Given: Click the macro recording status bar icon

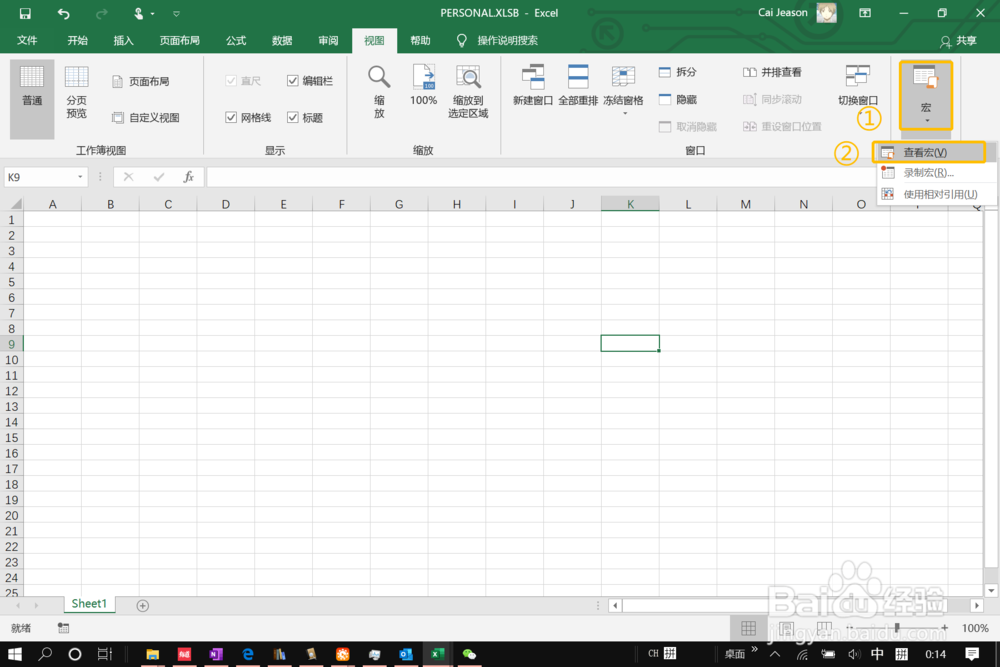Looking at the screenshot, I should click(63, 628).
